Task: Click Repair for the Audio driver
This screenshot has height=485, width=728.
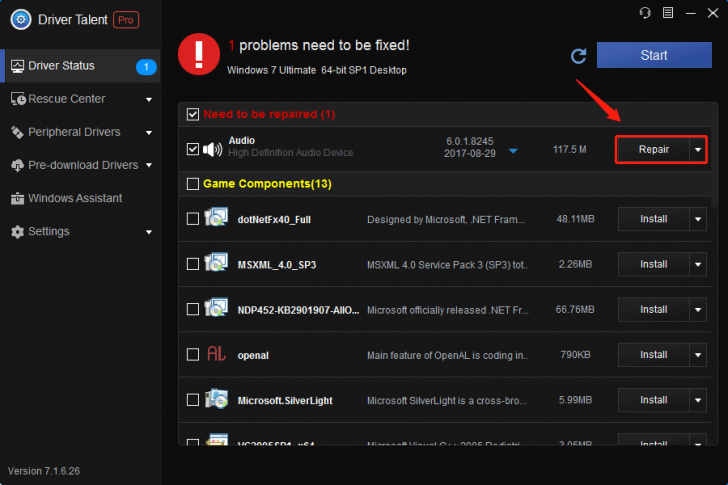Action: 653,149
